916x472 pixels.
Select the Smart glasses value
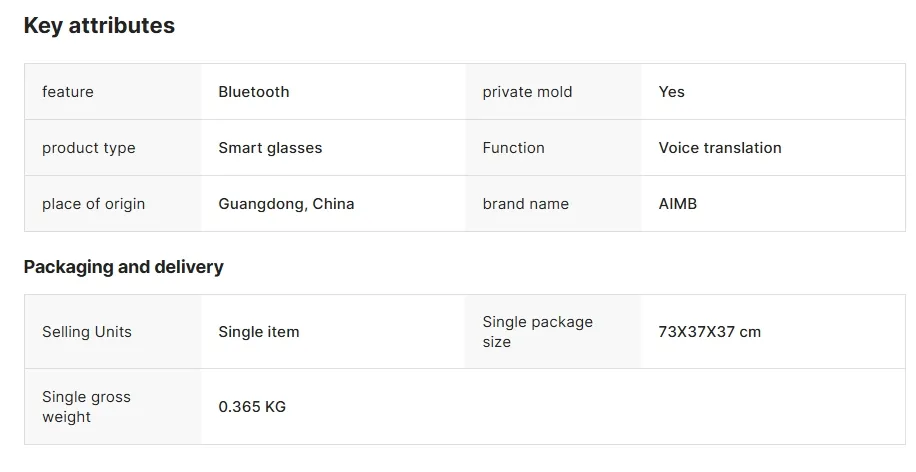[270, 148]
